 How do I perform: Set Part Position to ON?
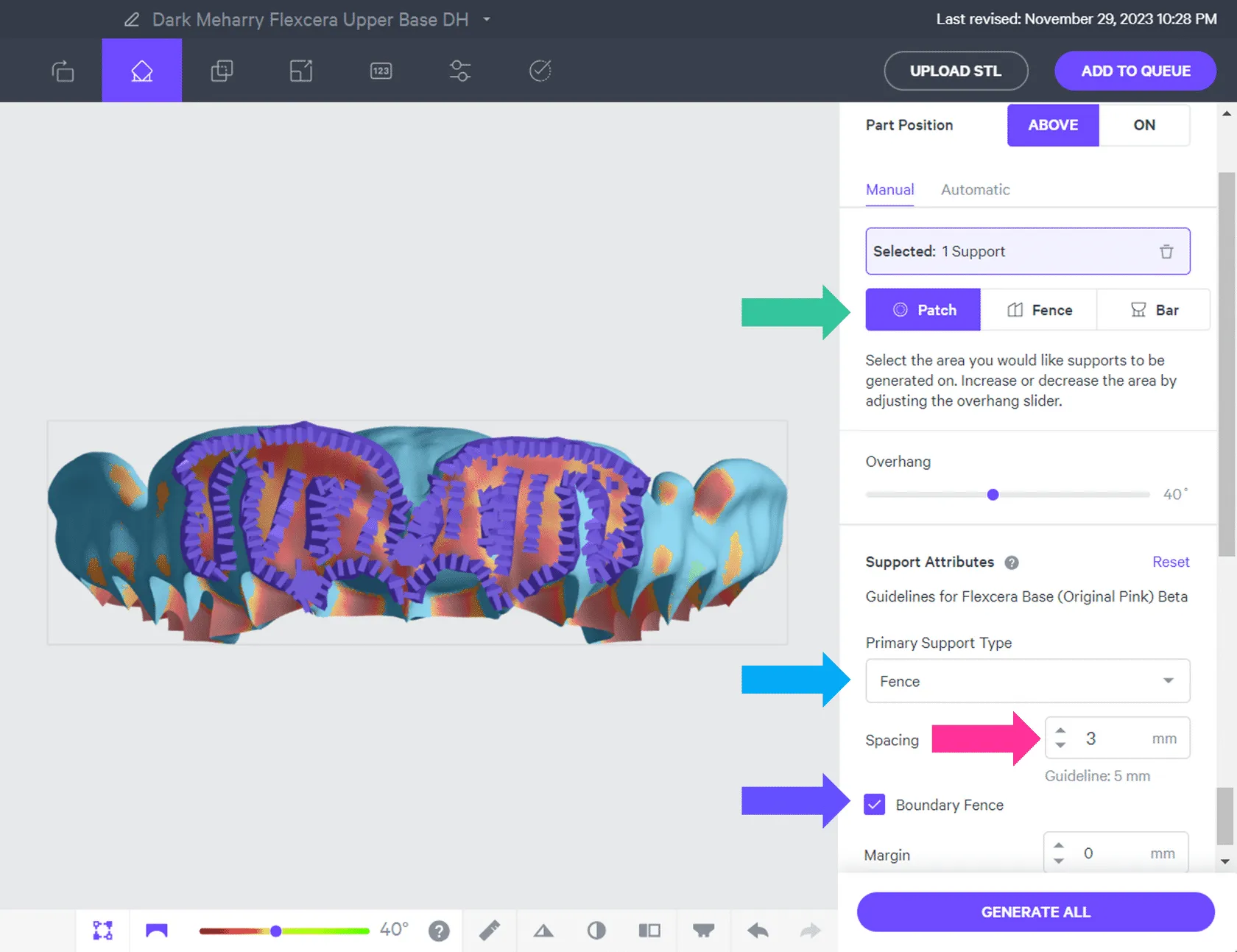(1144, 125)
